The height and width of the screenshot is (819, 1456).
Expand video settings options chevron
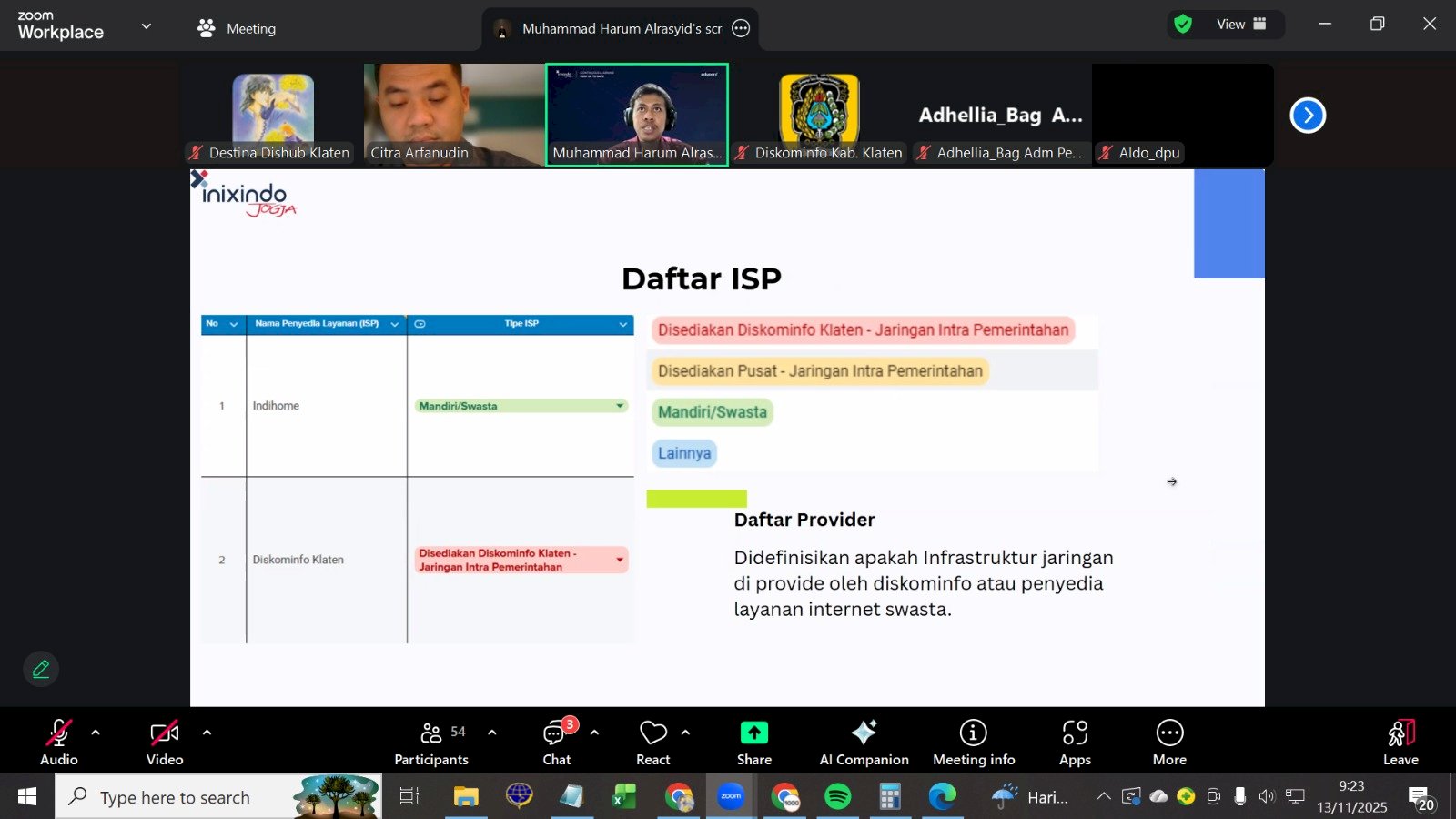coord(207,732)
